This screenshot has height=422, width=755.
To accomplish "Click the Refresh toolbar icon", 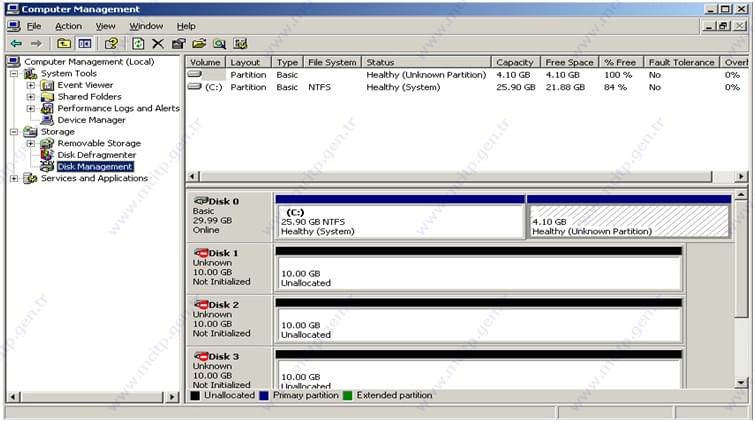I will click(x=138, y=44).
